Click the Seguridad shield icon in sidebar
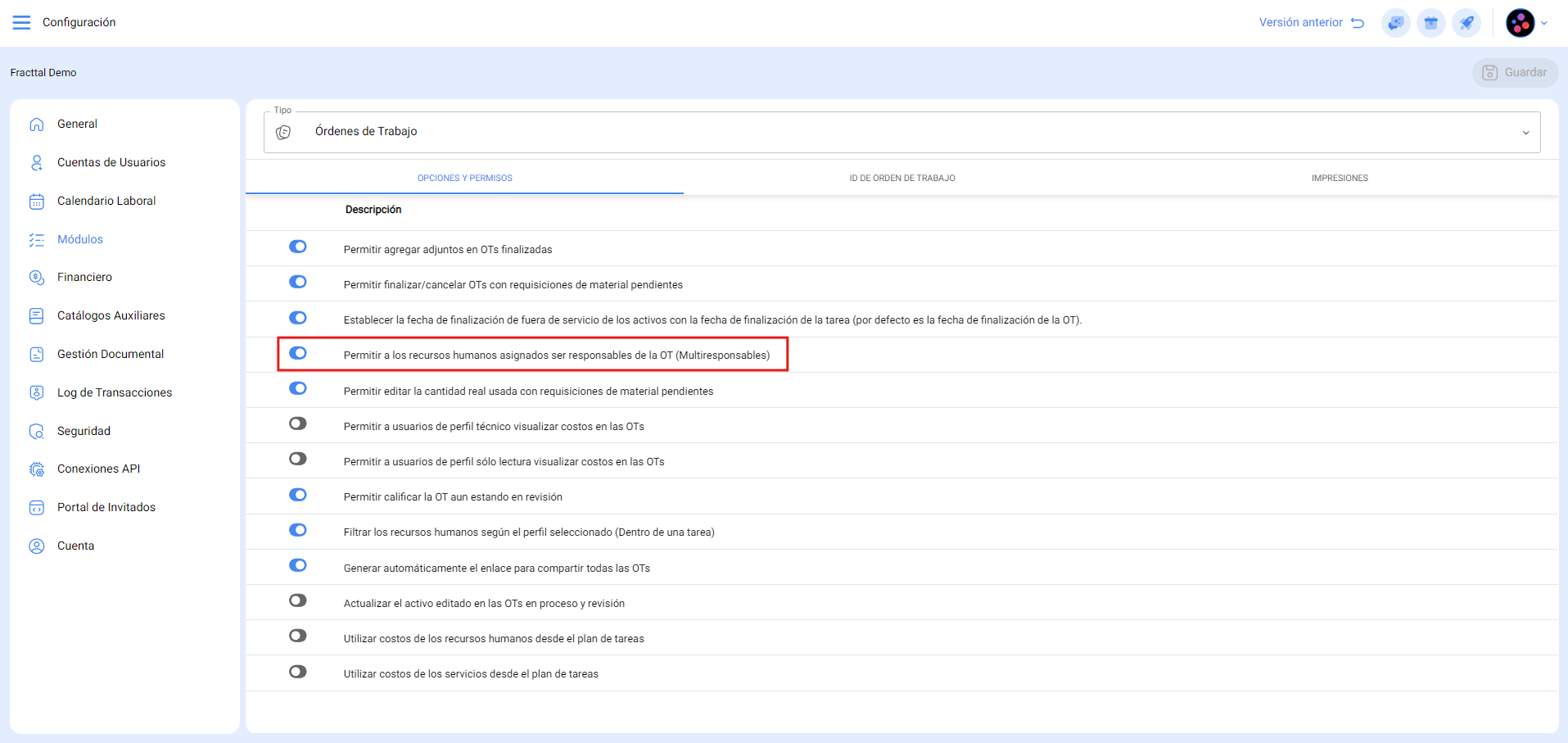Screen dimensions: 1568x743 (x=37, y=431)
